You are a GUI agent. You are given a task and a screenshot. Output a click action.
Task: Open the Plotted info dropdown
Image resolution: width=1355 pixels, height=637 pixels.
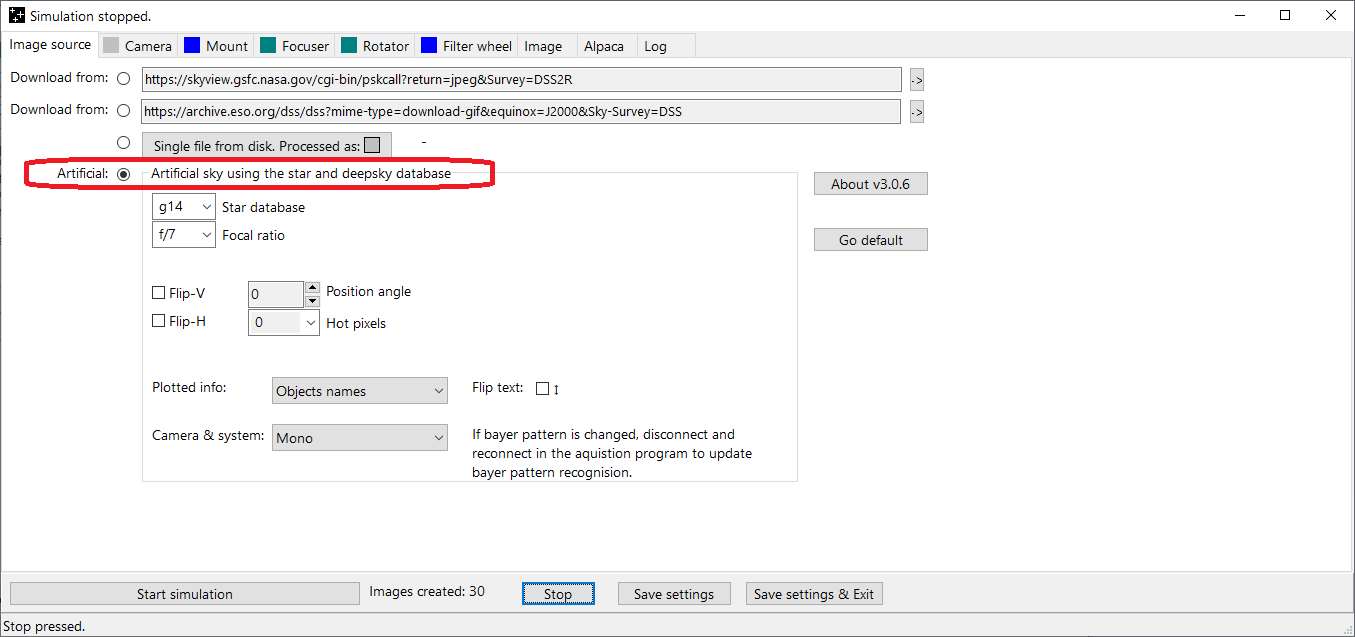pyautogui.click(x=359, y=391)
